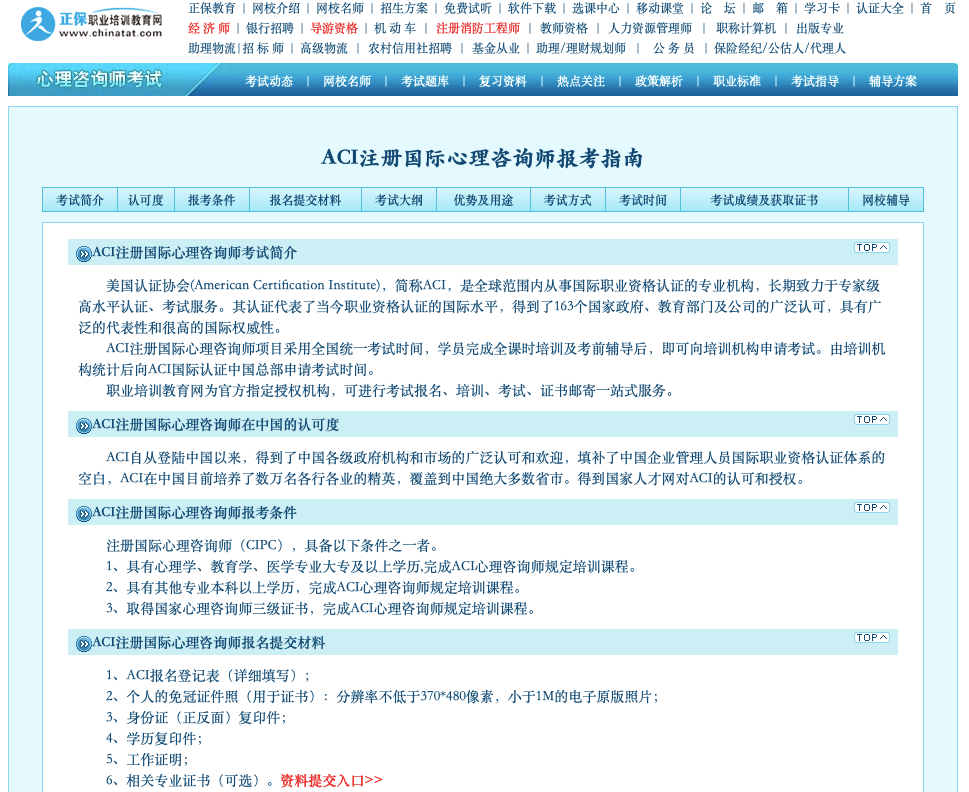Screen dimensions: 969x792
Task: Select 政策解析 in blue navigation bar
Action: [659, 82]
